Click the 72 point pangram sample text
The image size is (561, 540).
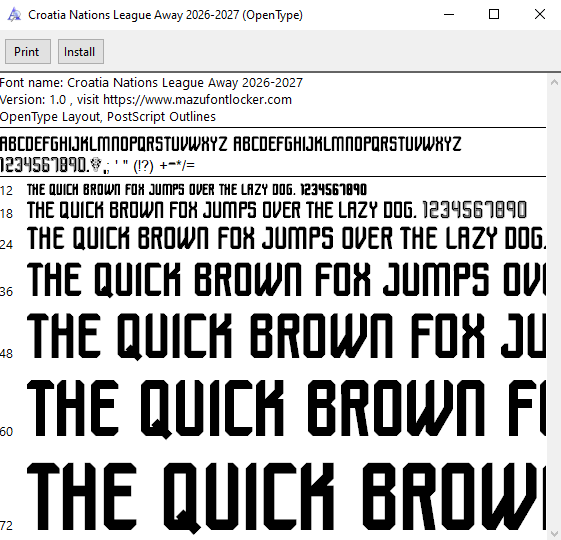click(287, 497)
